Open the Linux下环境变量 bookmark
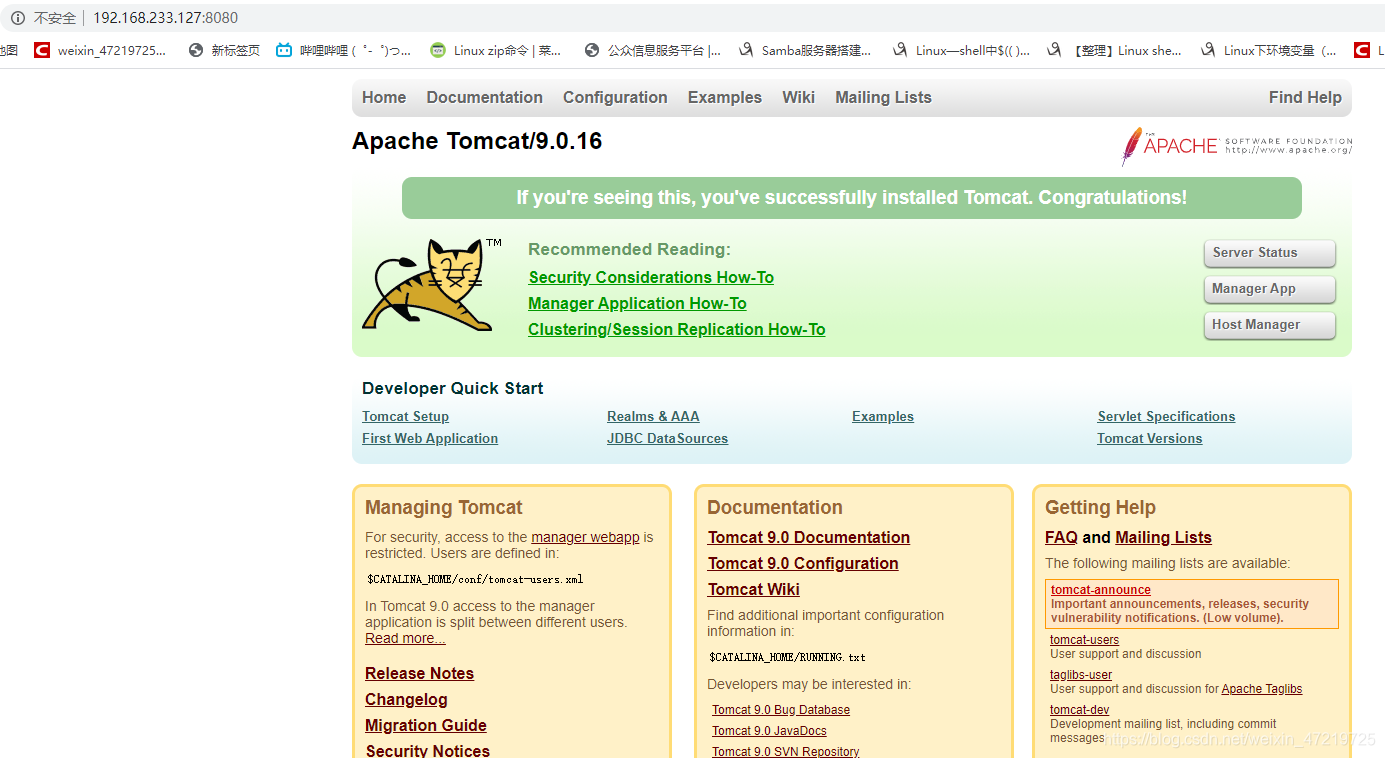1385x758 pixels. pyautogui.click(x=1269, y=50)
